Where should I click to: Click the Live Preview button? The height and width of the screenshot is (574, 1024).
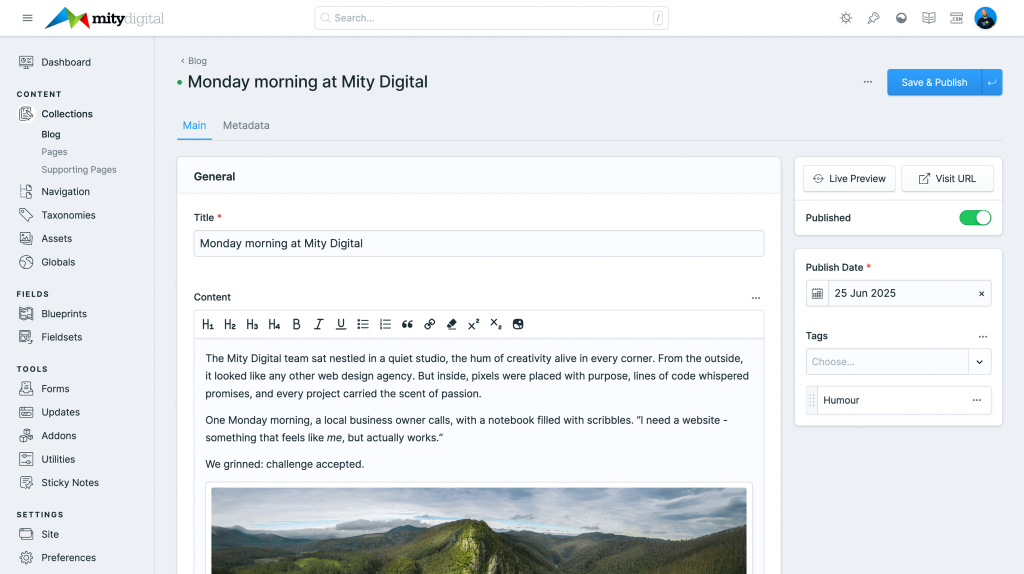click(849, 178)
